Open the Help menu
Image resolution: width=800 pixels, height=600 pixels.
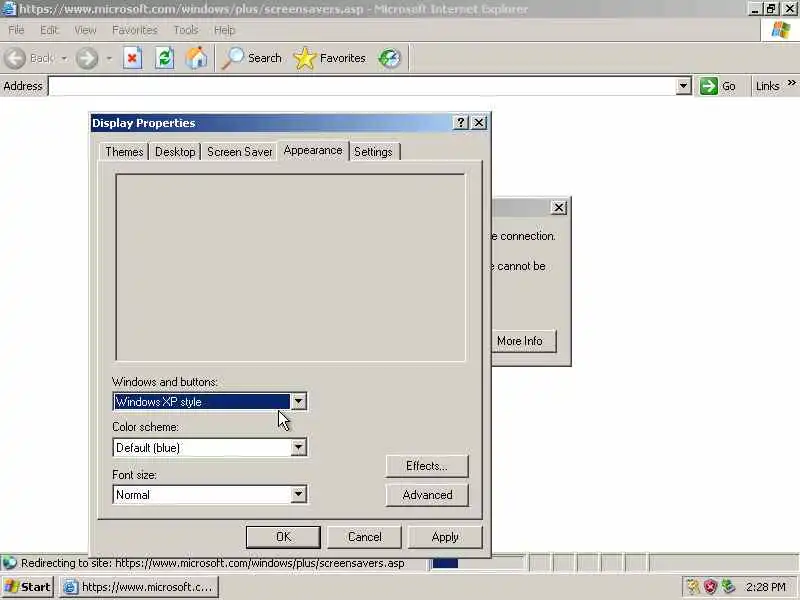tap(224, 30)
